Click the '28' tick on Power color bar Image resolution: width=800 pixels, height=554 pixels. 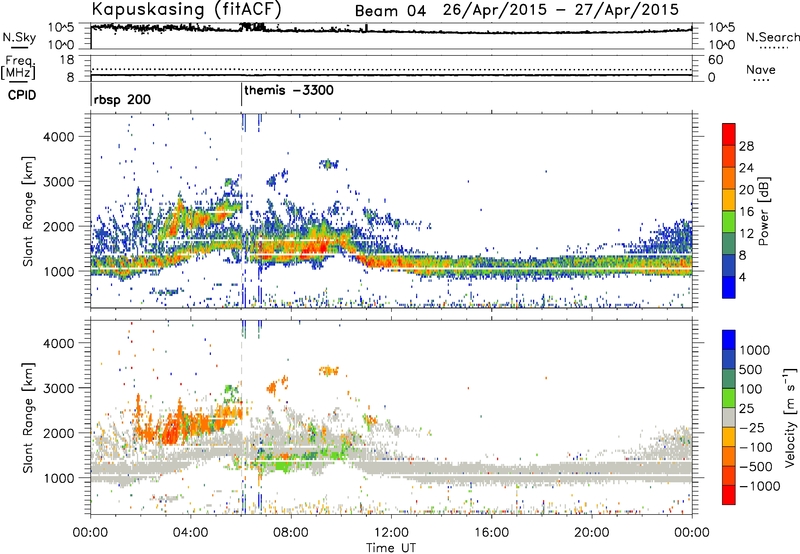click(746, 146)
